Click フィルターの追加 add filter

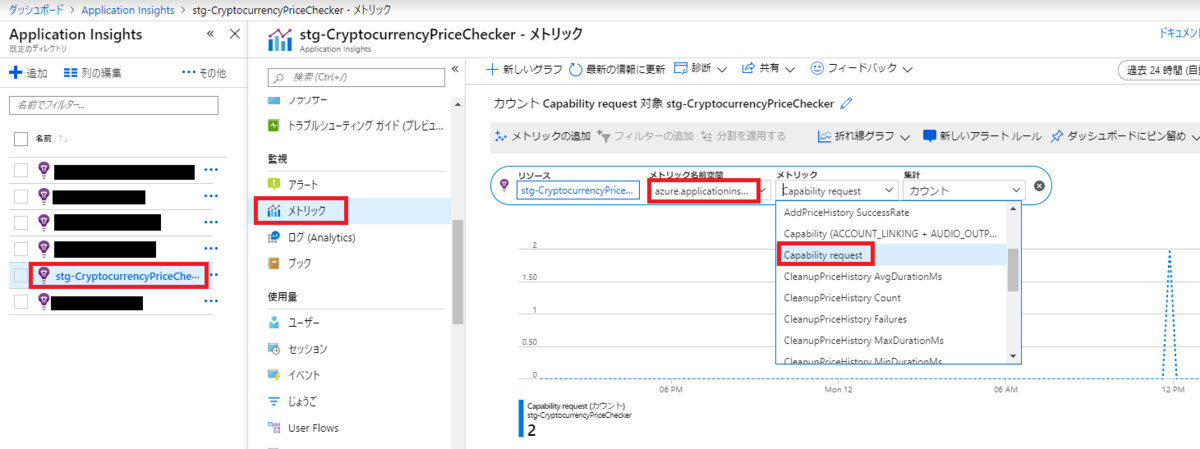644,136
